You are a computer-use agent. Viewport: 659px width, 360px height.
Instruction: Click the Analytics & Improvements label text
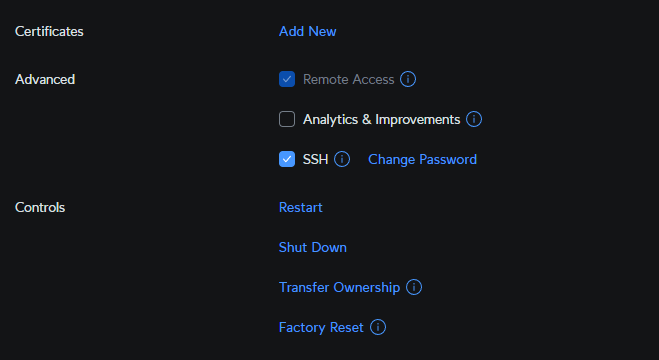coord(381,120)
